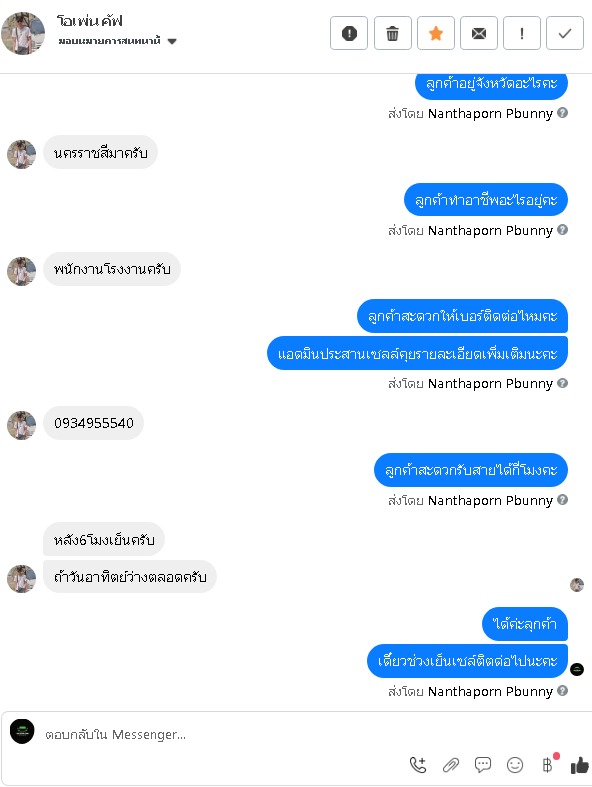Delete conversation with the trash icon
Screen dimensions: 592x787
(393, 33)
